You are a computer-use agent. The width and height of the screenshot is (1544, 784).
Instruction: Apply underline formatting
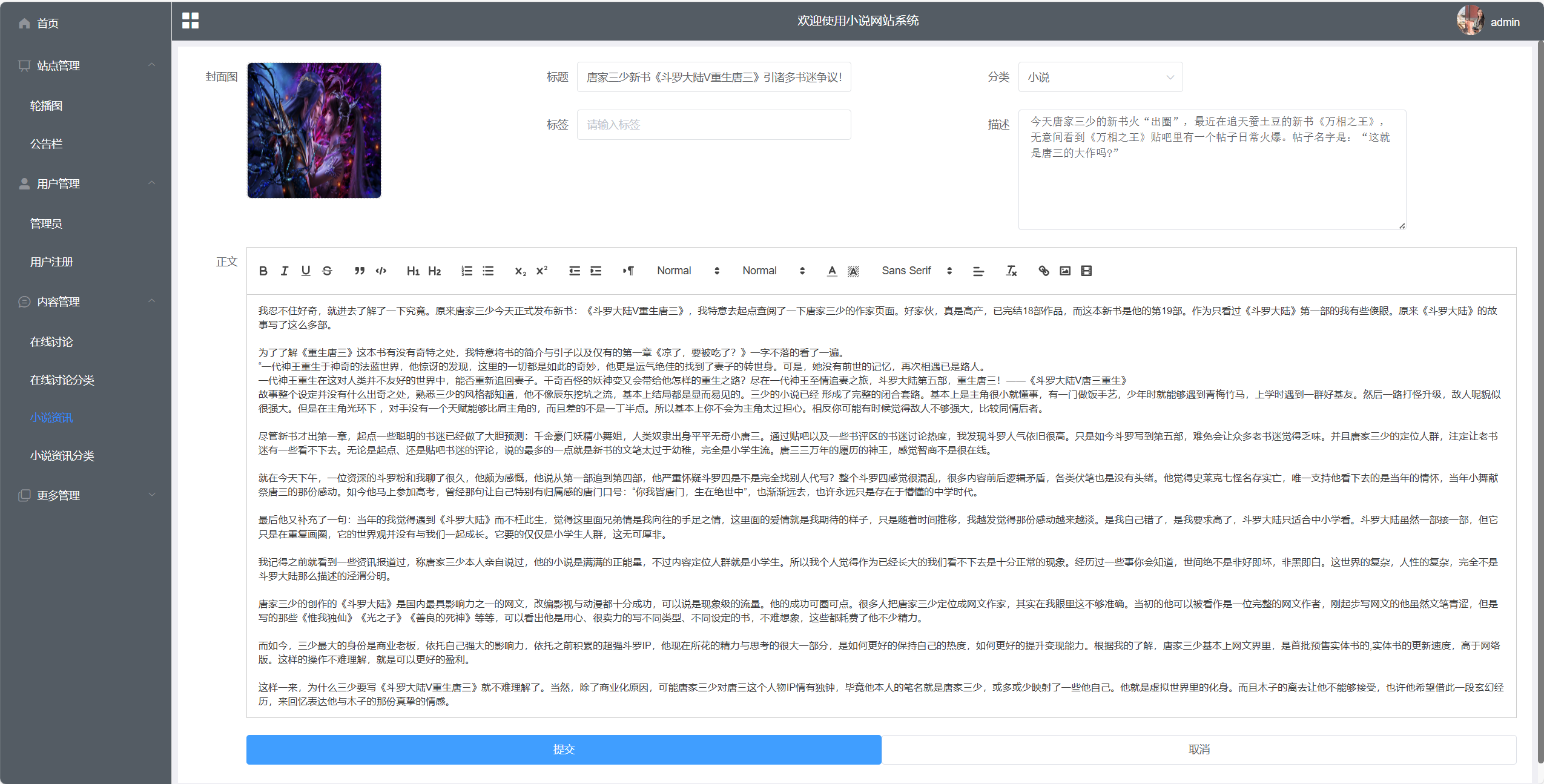pyautogui.click(x=305, y=271)
